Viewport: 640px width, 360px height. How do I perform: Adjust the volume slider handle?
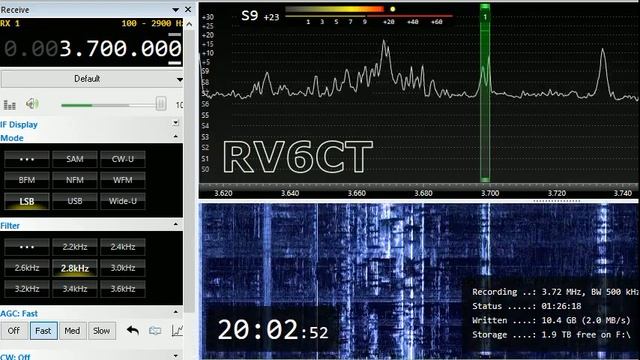pos(161,104)
